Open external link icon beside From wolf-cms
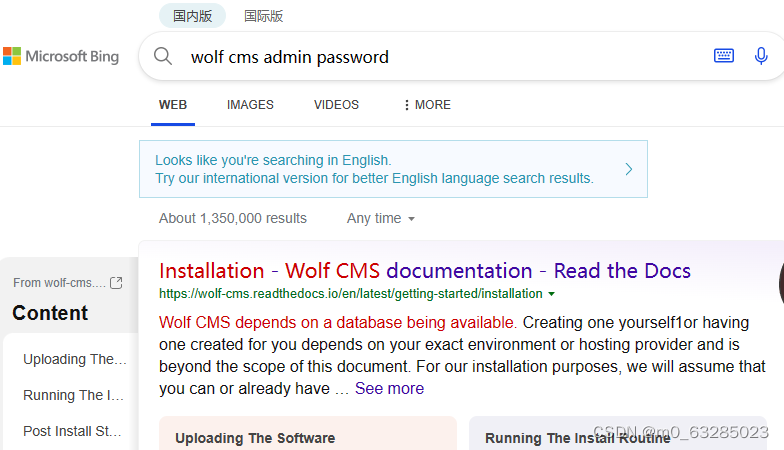Viewport: 784px width, 450px height. [116, 283]
